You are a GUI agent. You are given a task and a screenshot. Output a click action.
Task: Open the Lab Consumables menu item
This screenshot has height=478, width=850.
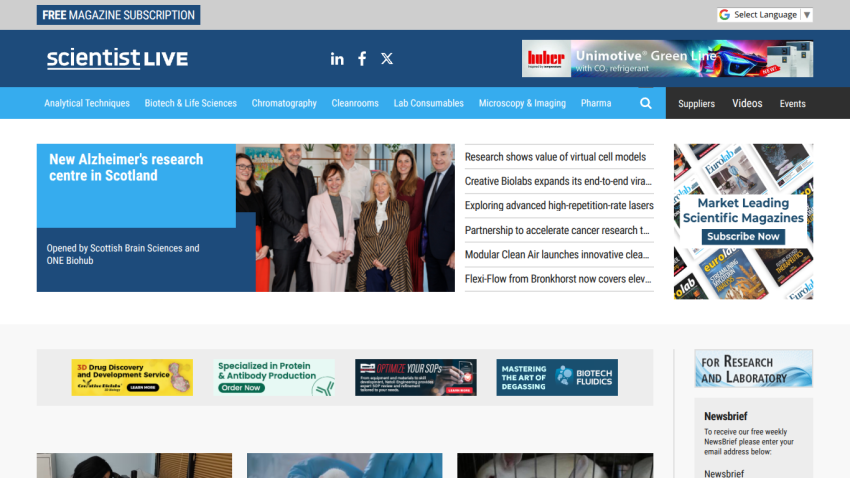(x=428, y=103)
